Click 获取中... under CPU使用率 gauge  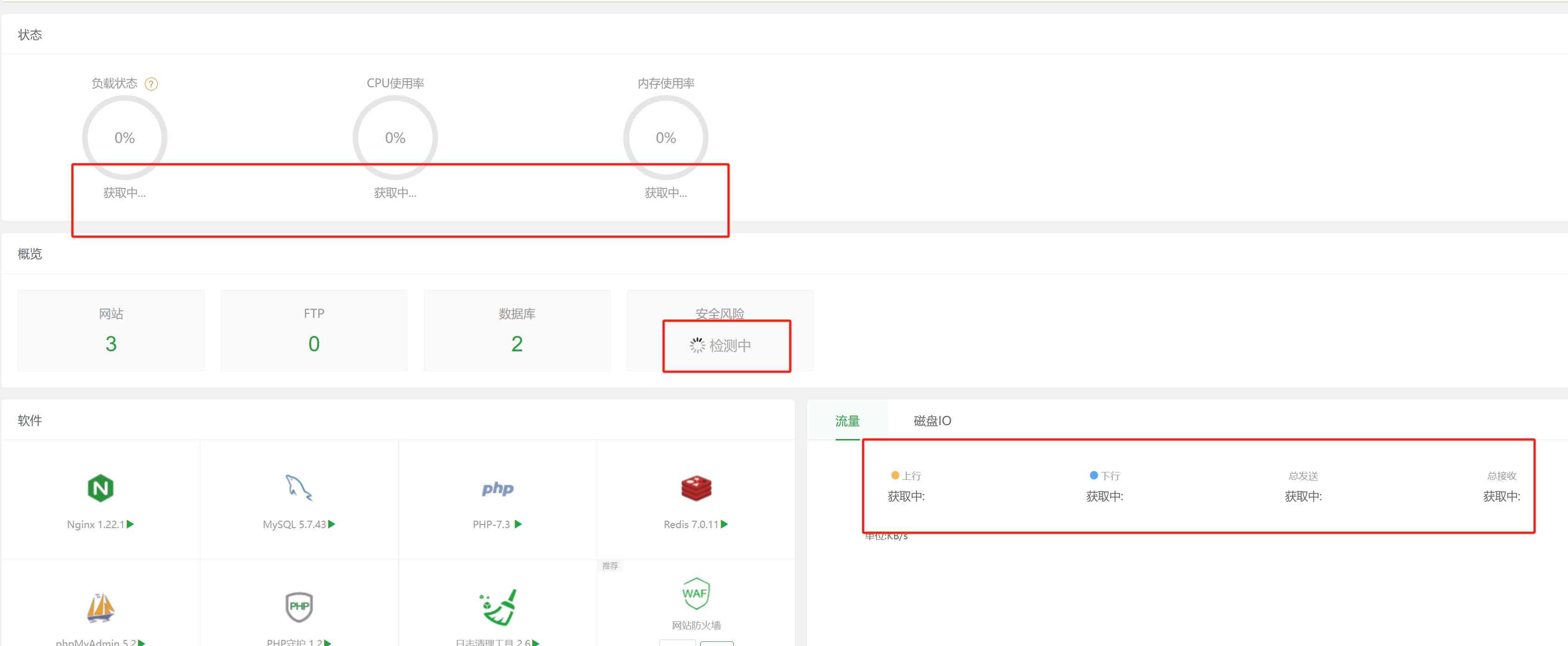[x=395, y=193]
